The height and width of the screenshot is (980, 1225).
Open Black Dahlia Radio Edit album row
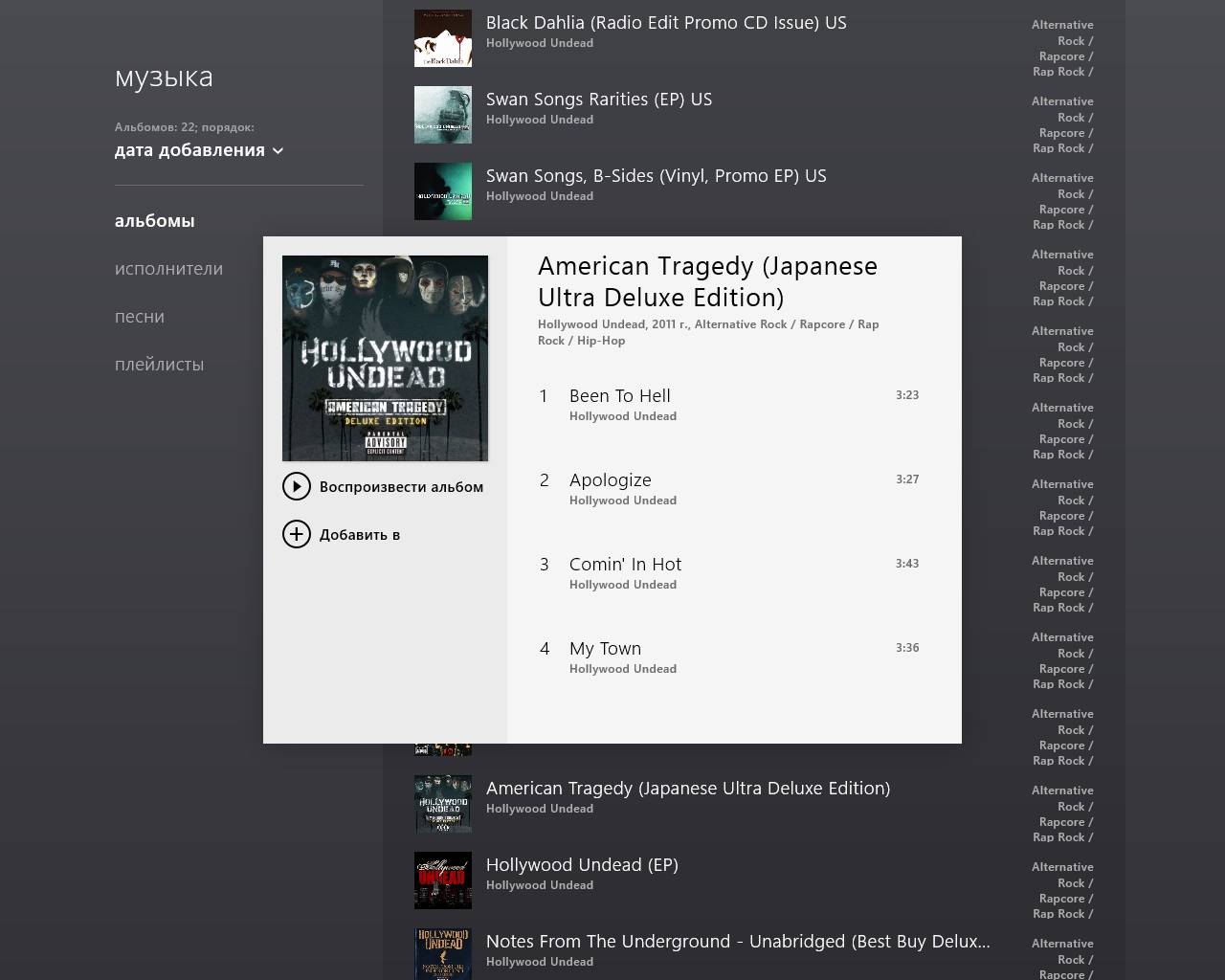(754, 38)
